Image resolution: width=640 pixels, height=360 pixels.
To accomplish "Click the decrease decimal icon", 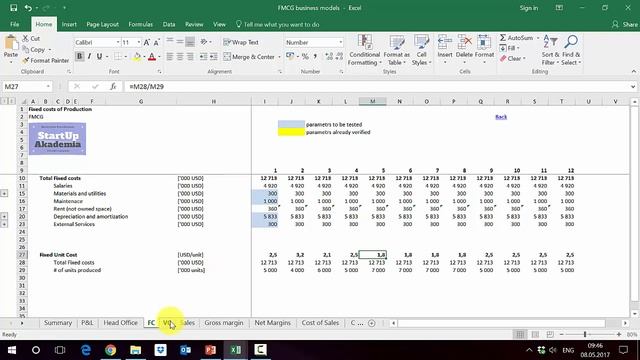I will [339, 57].
